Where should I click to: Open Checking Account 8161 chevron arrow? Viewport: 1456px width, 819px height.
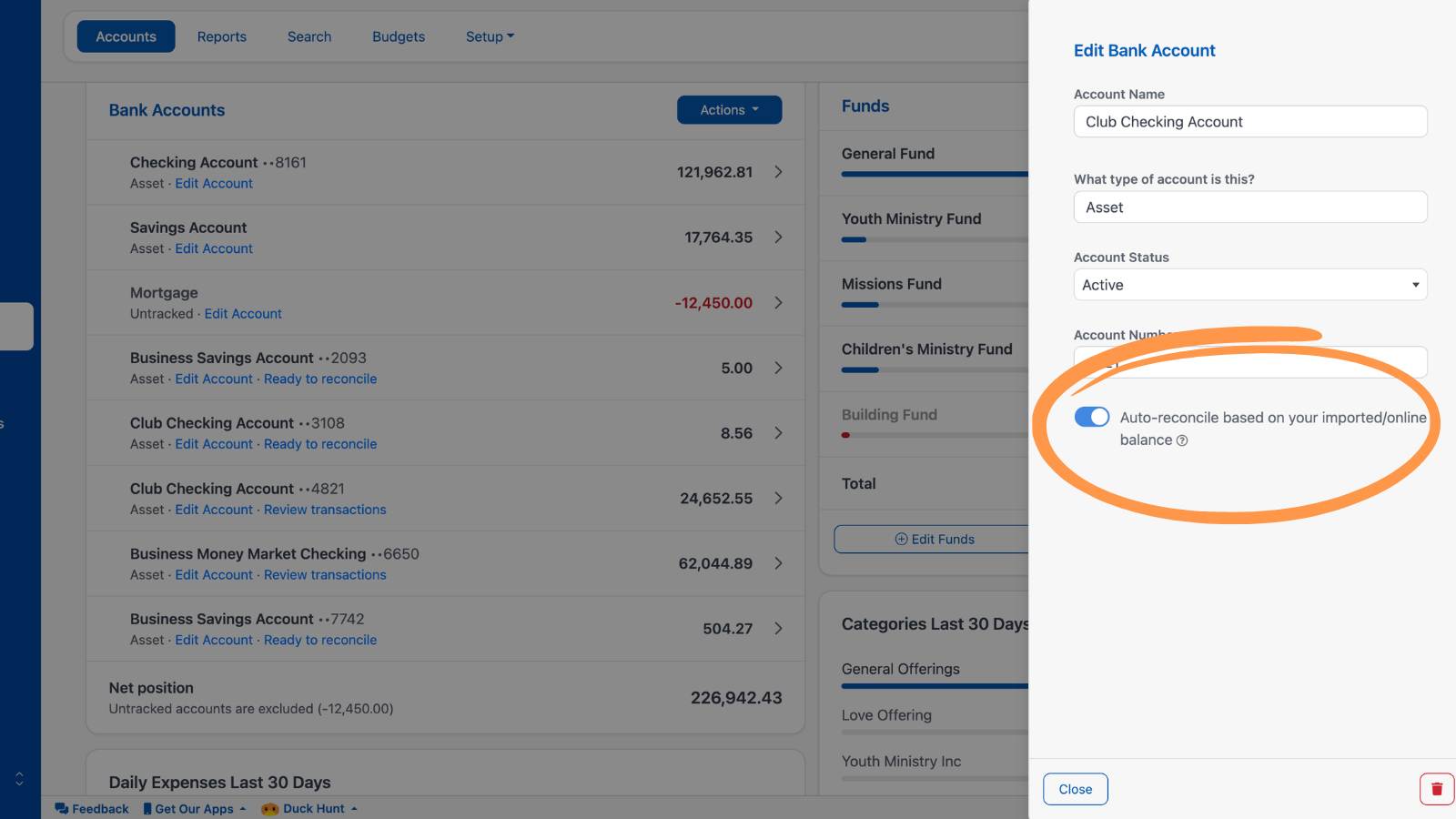coord(778,172)
